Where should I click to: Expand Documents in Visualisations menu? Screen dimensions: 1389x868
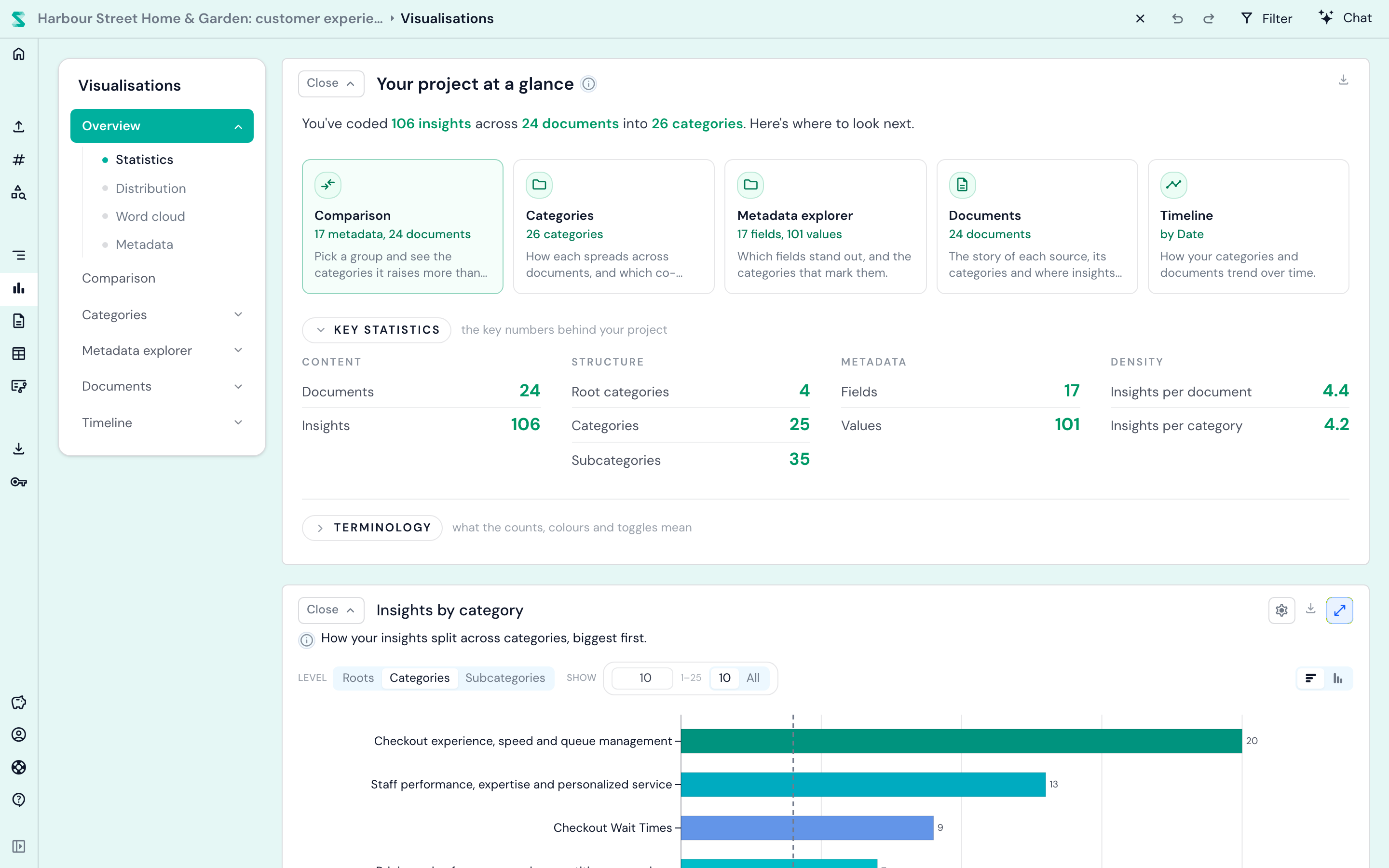click(162, 386)
